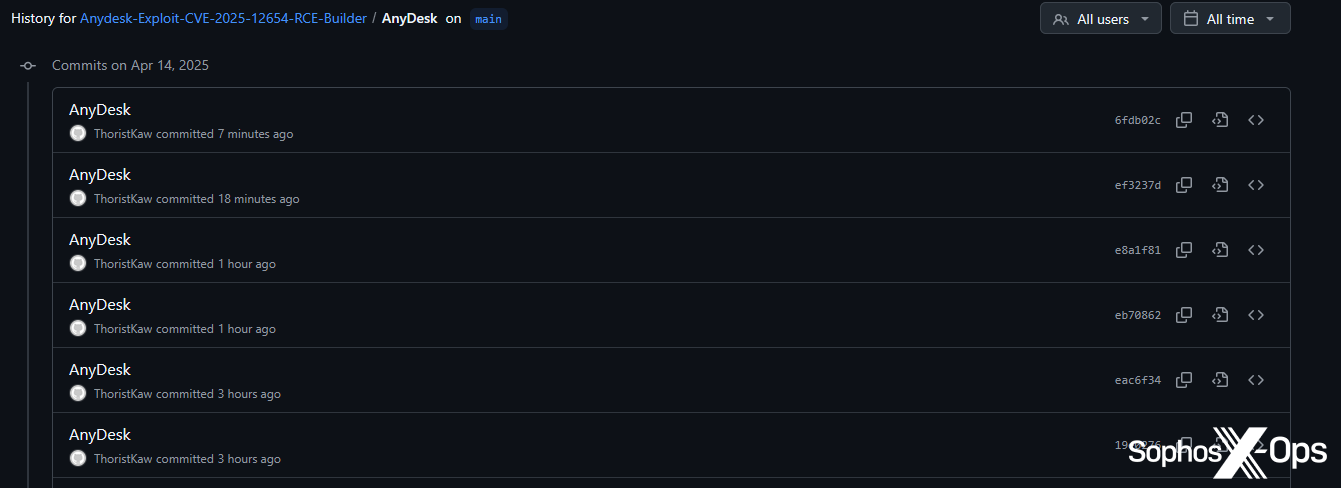View file at commit e8a1f81

click(x=1220, y=250)
